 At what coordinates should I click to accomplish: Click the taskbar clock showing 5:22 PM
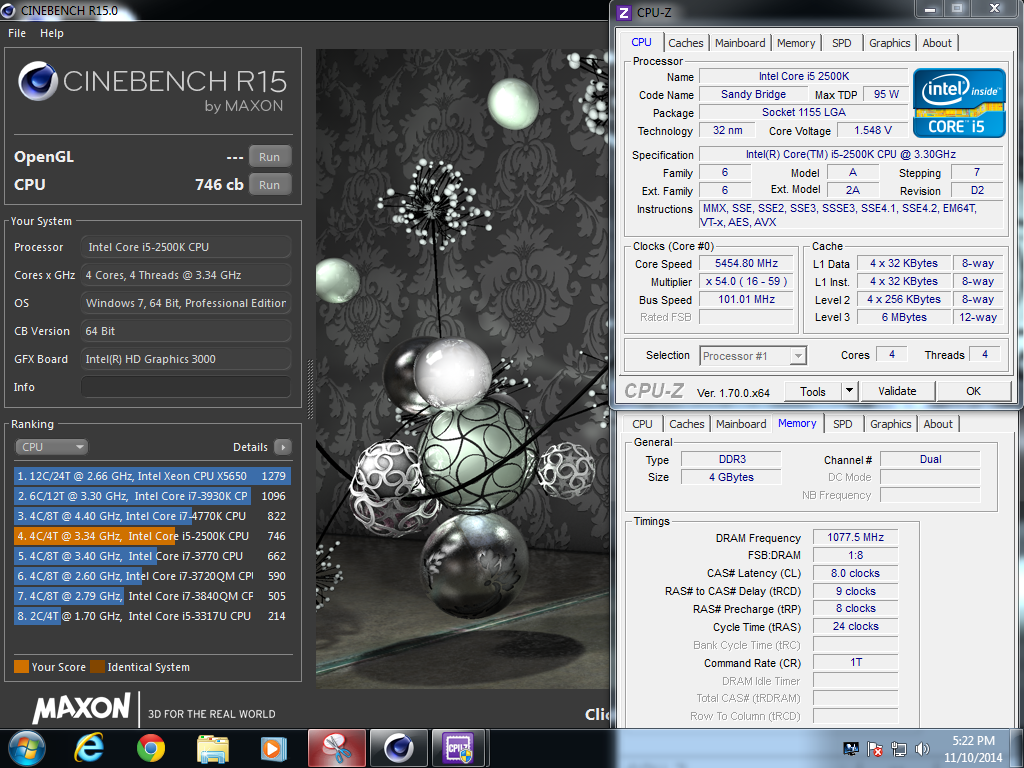(x=973, y=749)
